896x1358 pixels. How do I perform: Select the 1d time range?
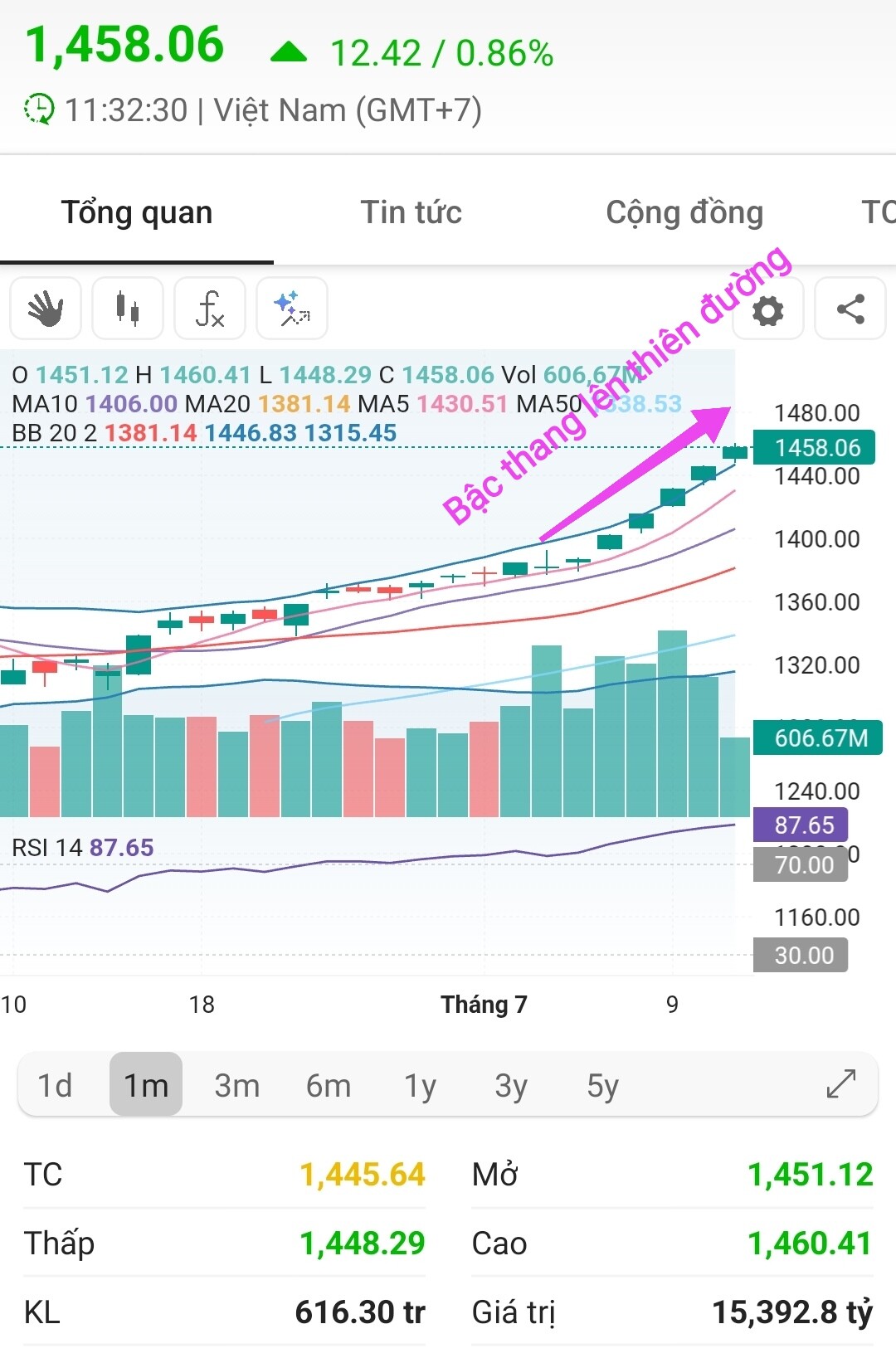55,1085
